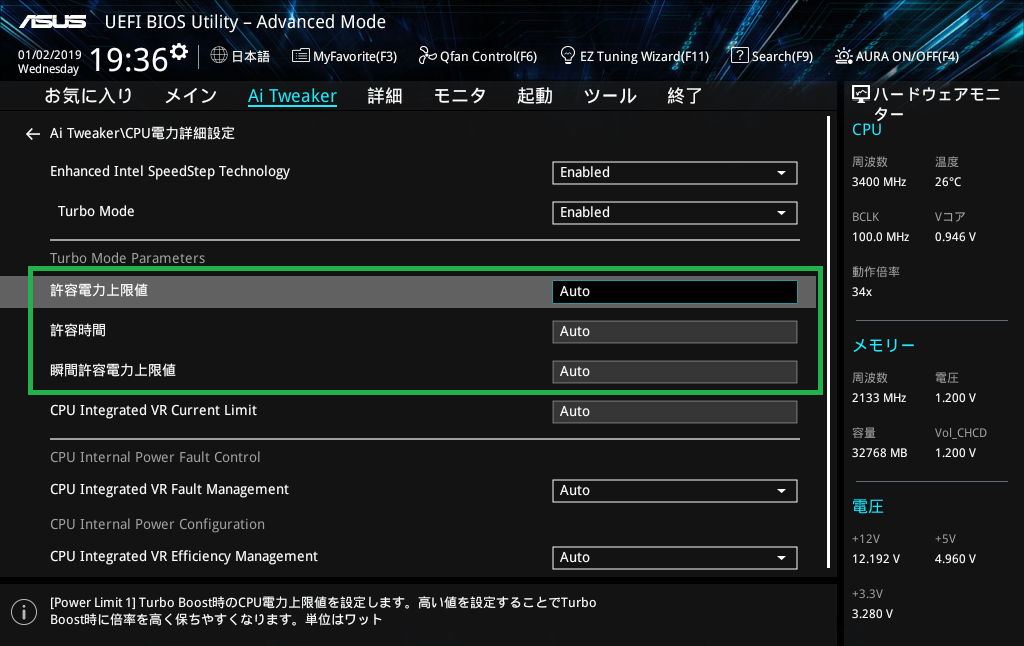Select Enhanced Intel SpeedStep Technology label
This screenshot has height=646, width=1024.
tap(170, 172)
